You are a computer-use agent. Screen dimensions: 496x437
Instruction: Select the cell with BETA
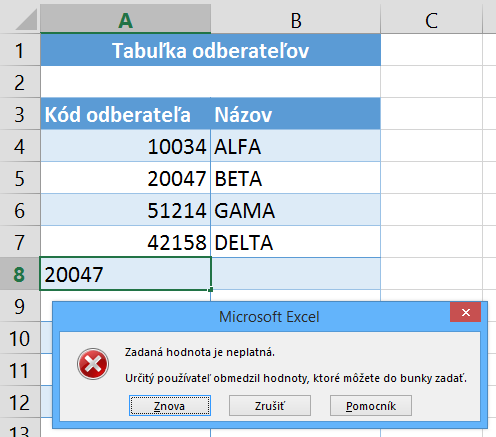(296, 178)
